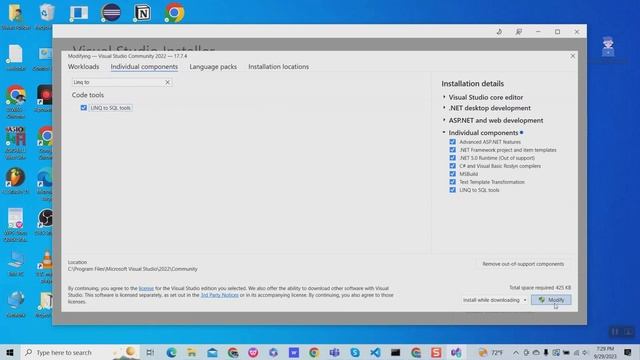Switch to the Workloads tab
This screenshot has height=360, width=640.
pyautogui.click(x=83, y=67)
